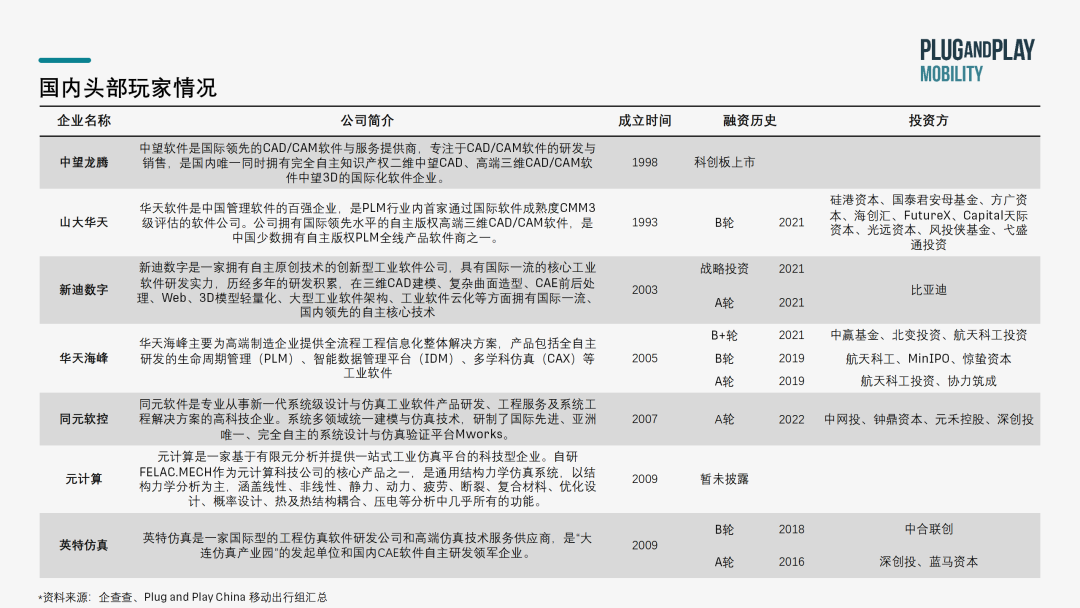Click investors 航天科工投资、协力筑成
Screen dimensions: 1080x608
928,381
